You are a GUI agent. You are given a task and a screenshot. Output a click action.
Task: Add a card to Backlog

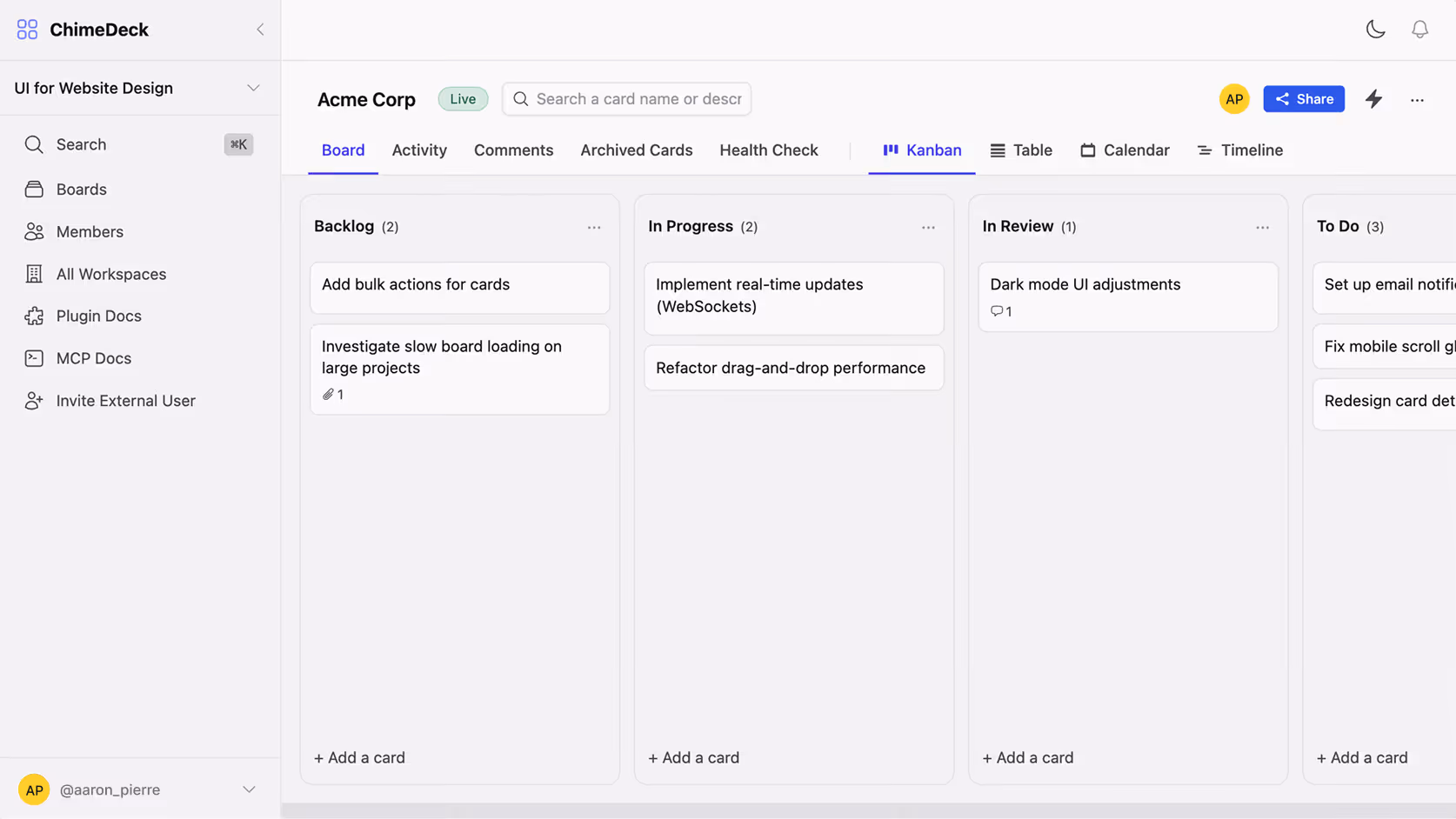click(359, 757)
